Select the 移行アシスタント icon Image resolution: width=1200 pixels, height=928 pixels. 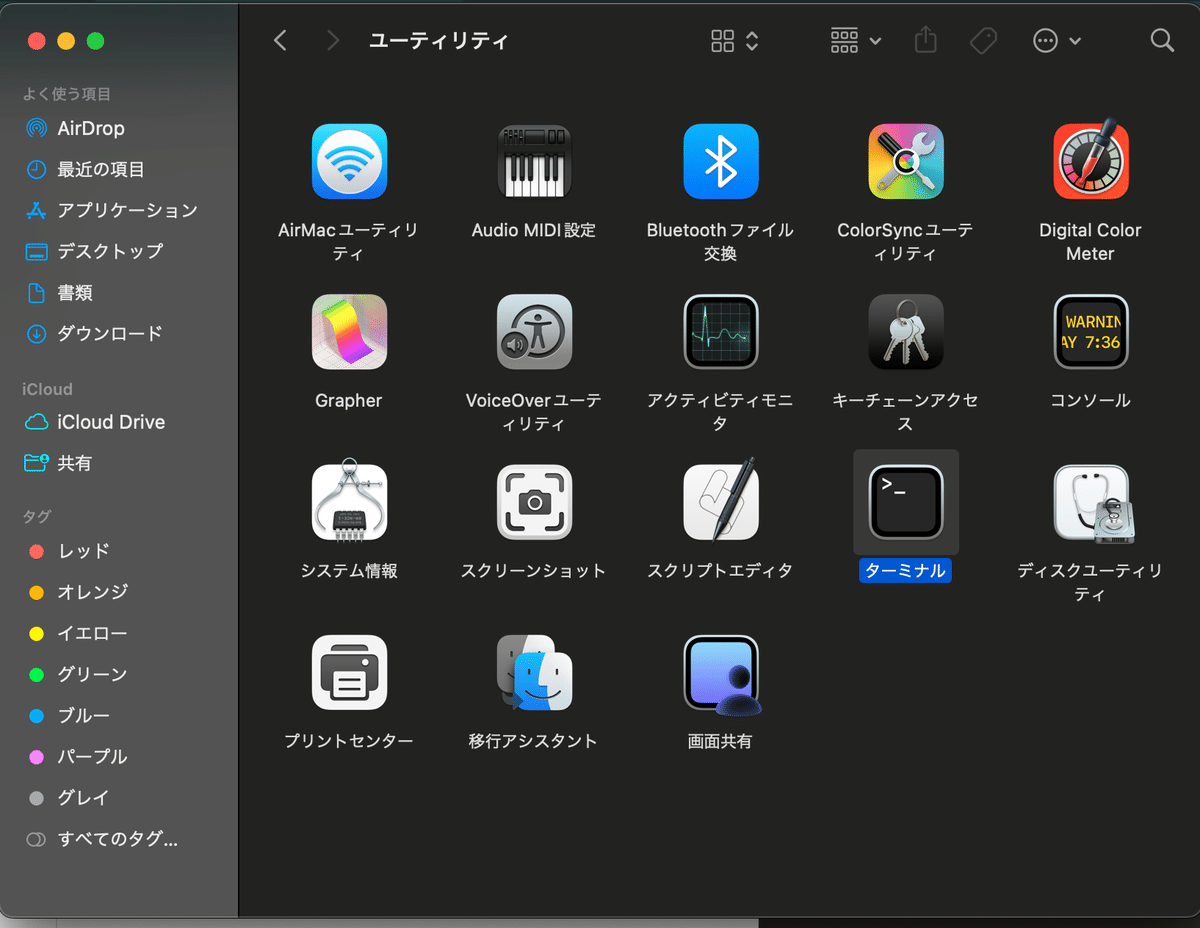(534, 673)
